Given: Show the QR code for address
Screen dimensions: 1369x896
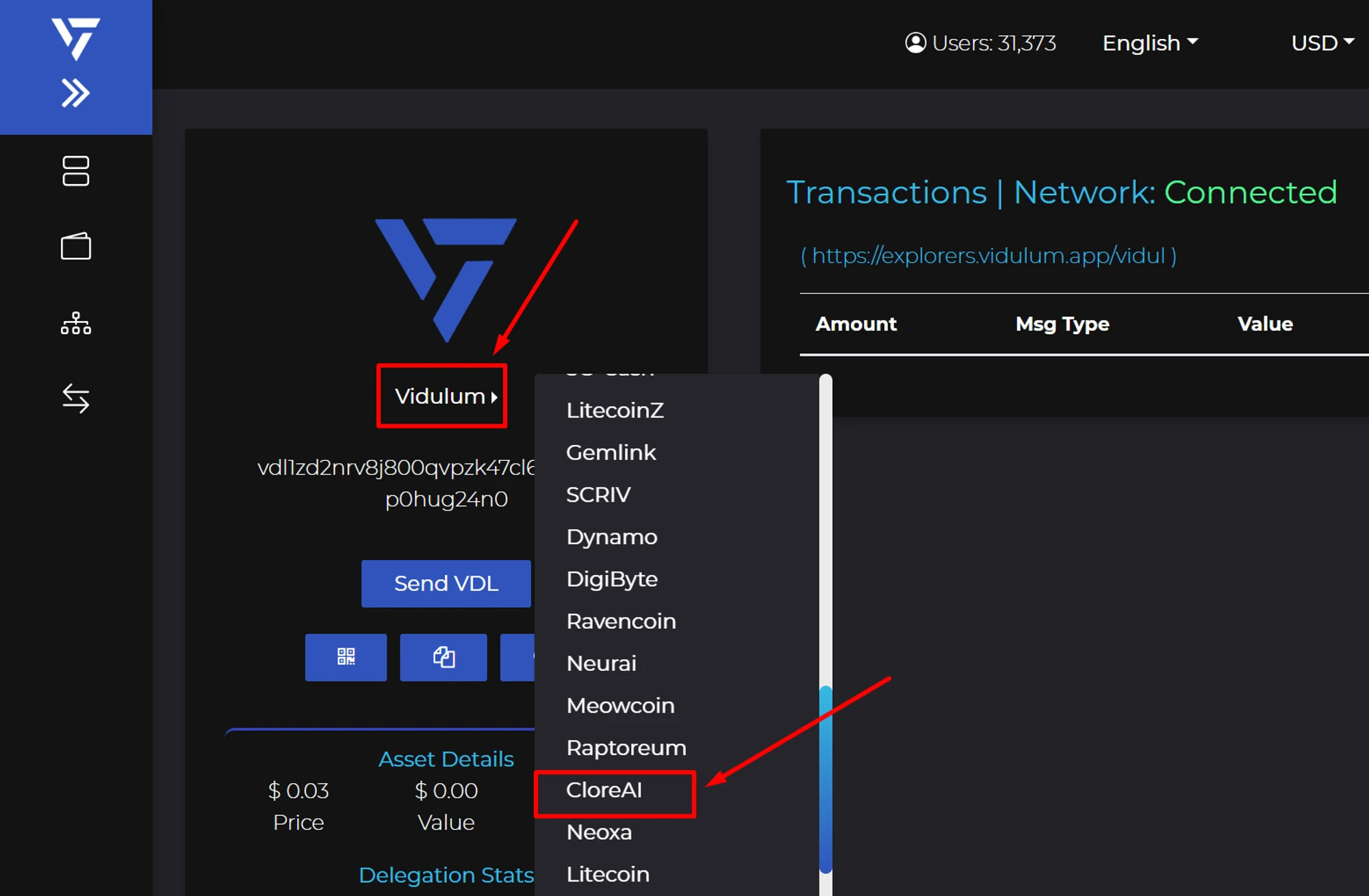Looking at the screenshot, I should pos(346,657).
